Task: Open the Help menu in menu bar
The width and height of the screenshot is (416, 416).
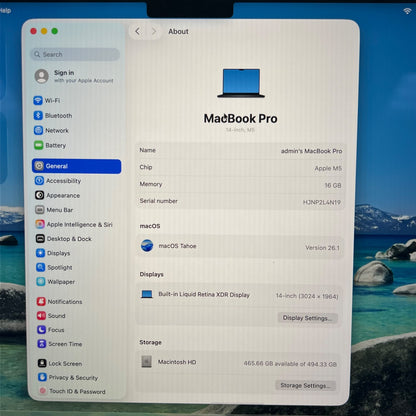Action: [x=5, y=10]
